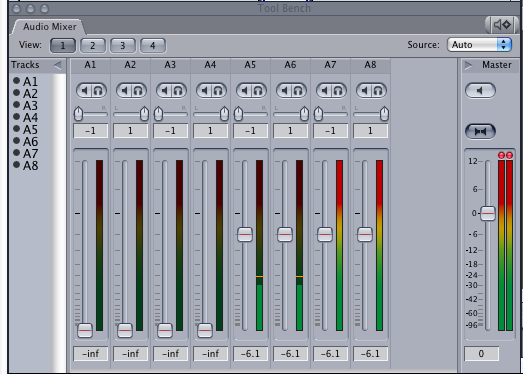Click the A5 pan value field
This screenshot has height=374, width=523.
click(250, 131)
